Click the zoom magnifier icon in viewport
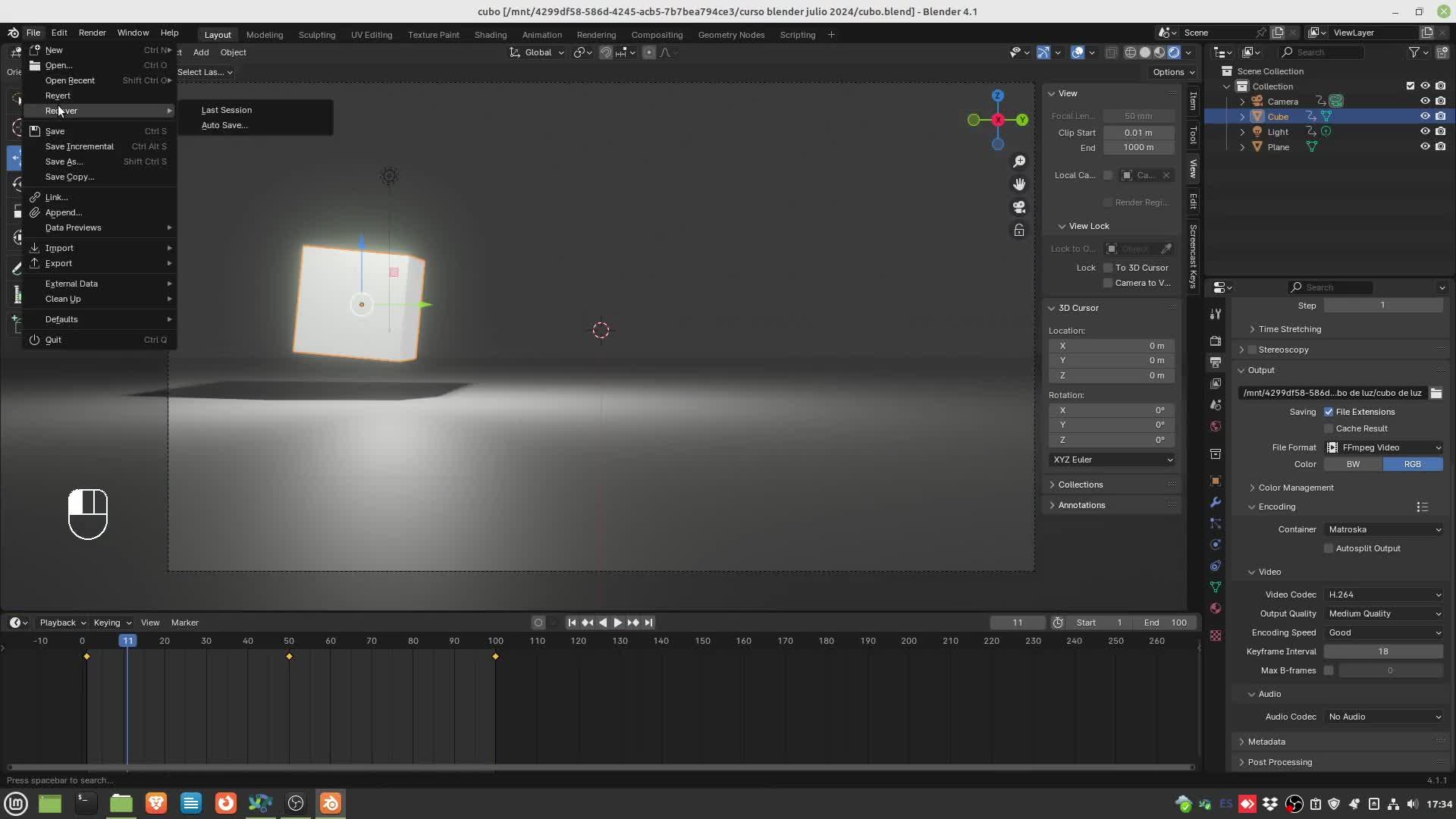 [1019, 162]
